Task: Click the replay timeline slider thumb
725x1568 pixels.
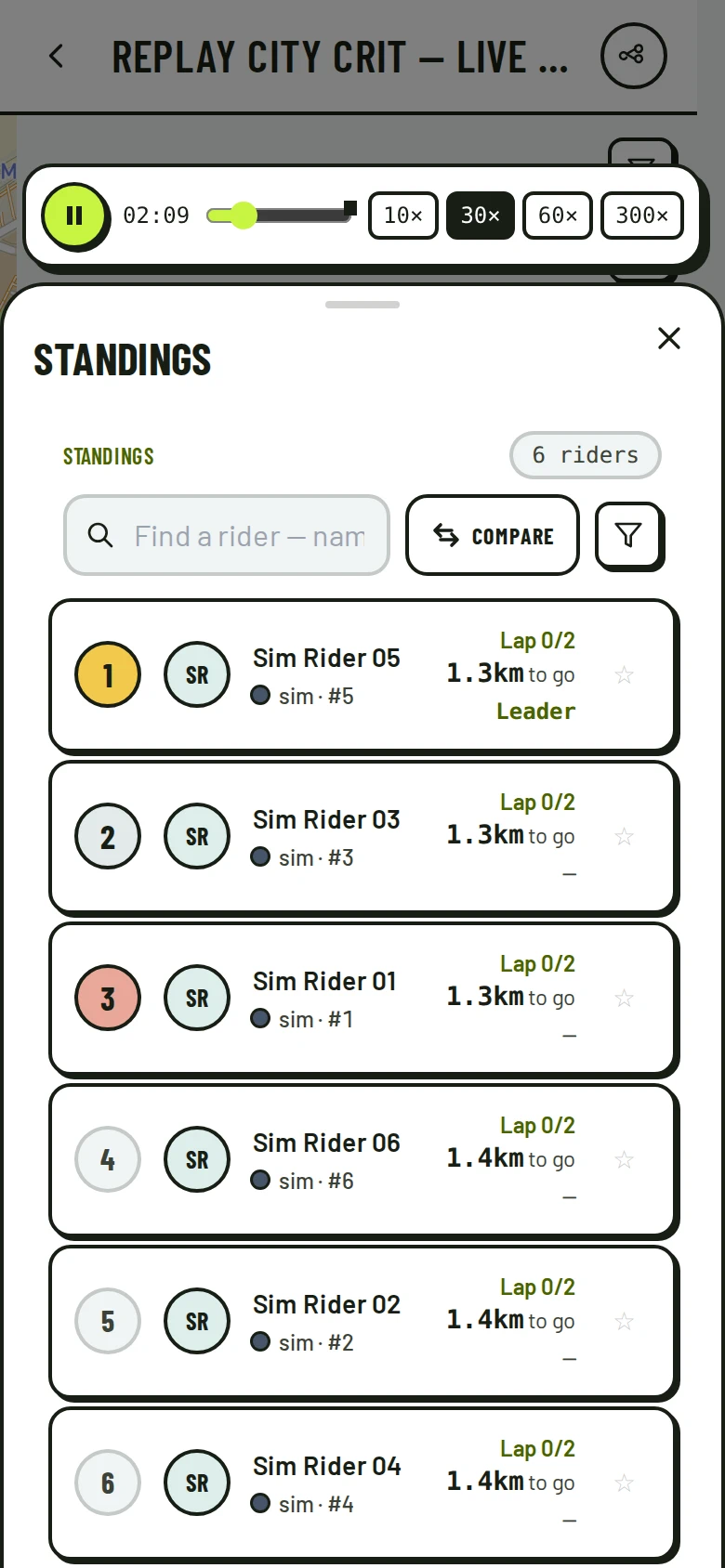Action: (x=244, y=216)
